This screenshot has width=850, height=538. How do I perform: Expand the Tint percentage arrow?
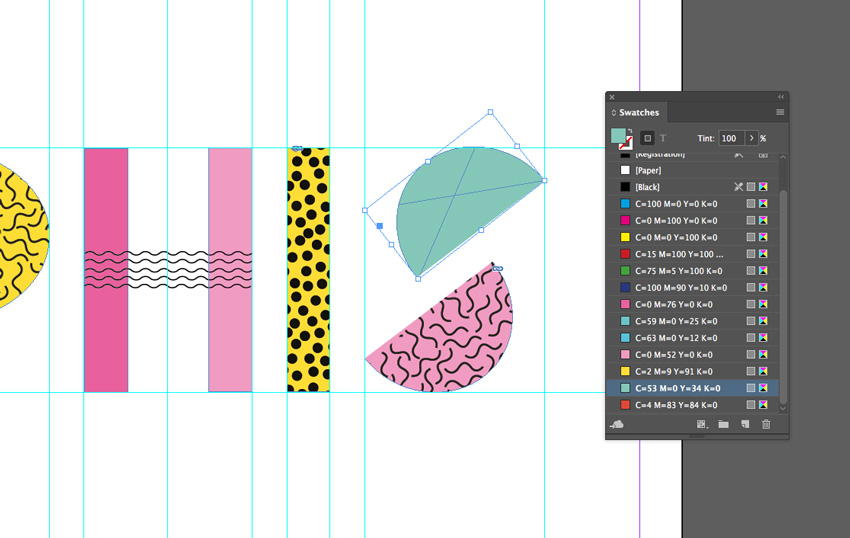point(752,138)
